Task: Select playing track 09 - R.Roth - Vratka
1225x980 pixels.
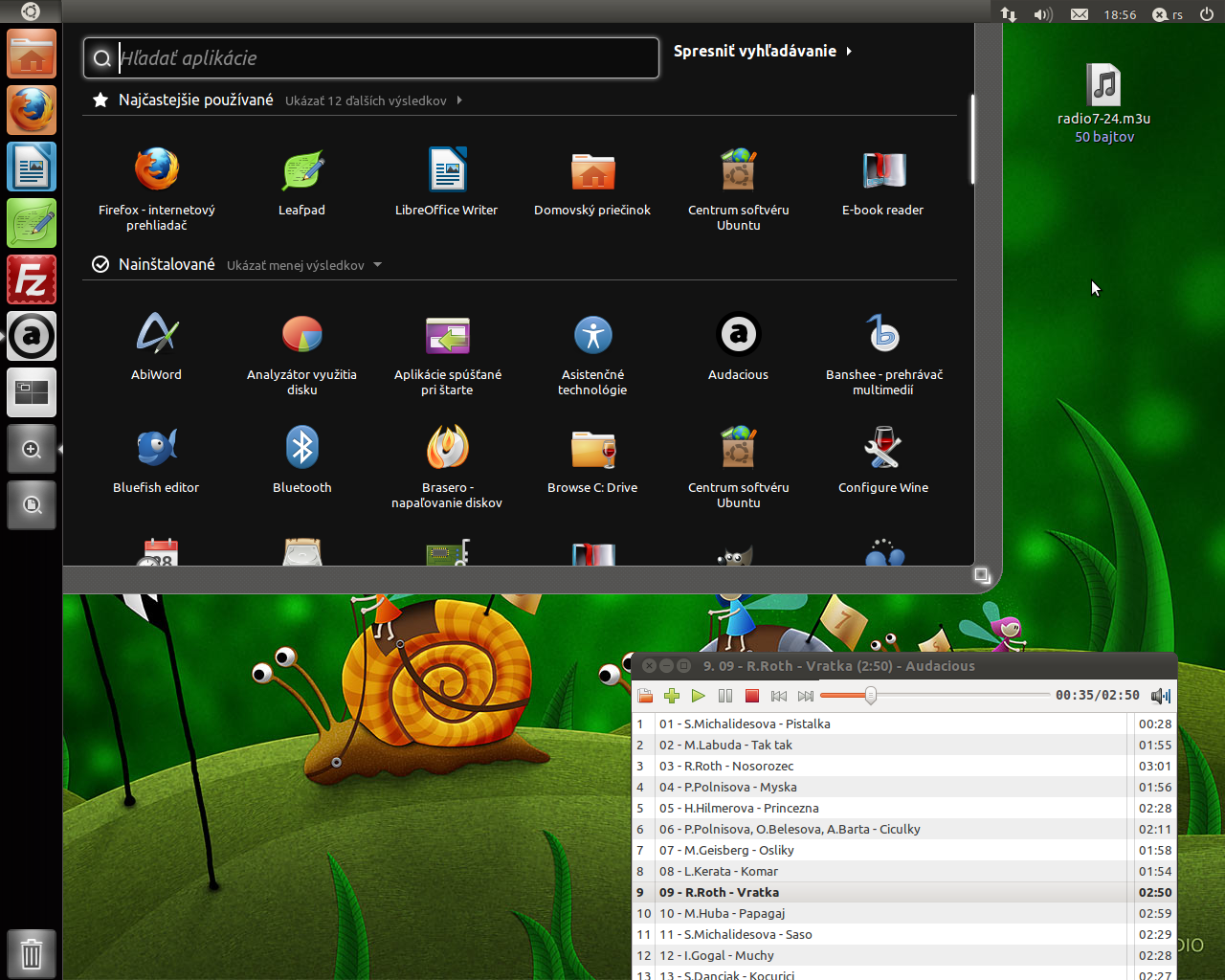Action: tap(904, 892)
